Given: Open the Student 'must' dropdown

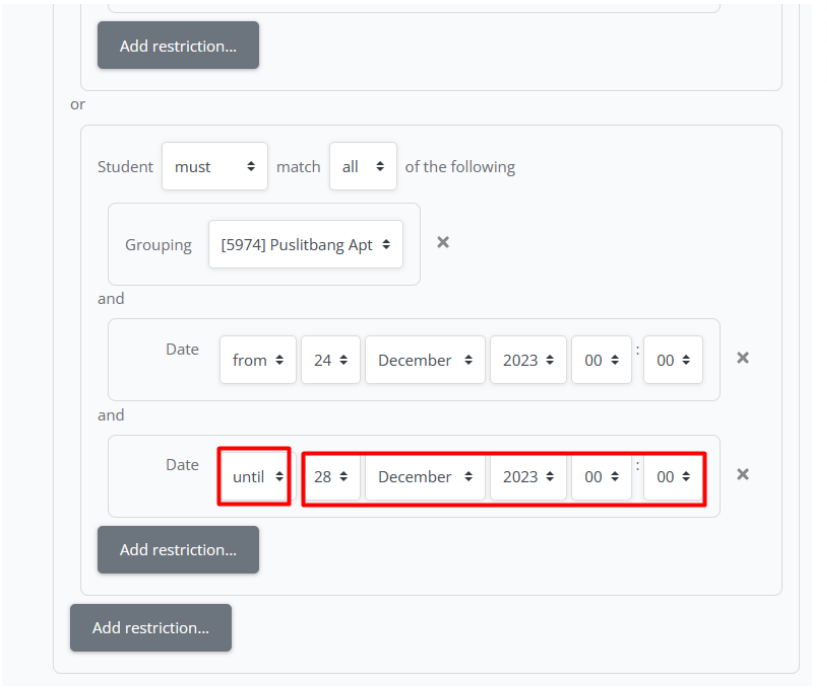Looking at the screenshot, I should tap(214, 167).
